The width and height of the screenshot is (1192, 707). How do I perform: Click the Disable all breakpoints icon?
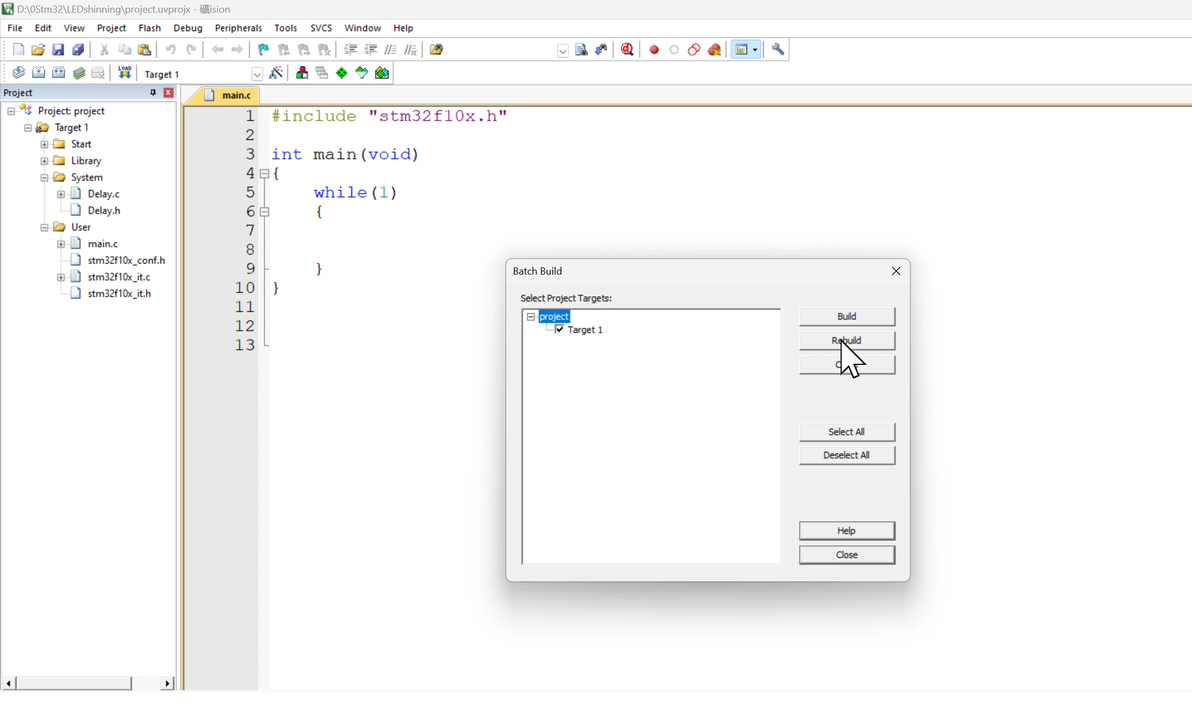694,49
